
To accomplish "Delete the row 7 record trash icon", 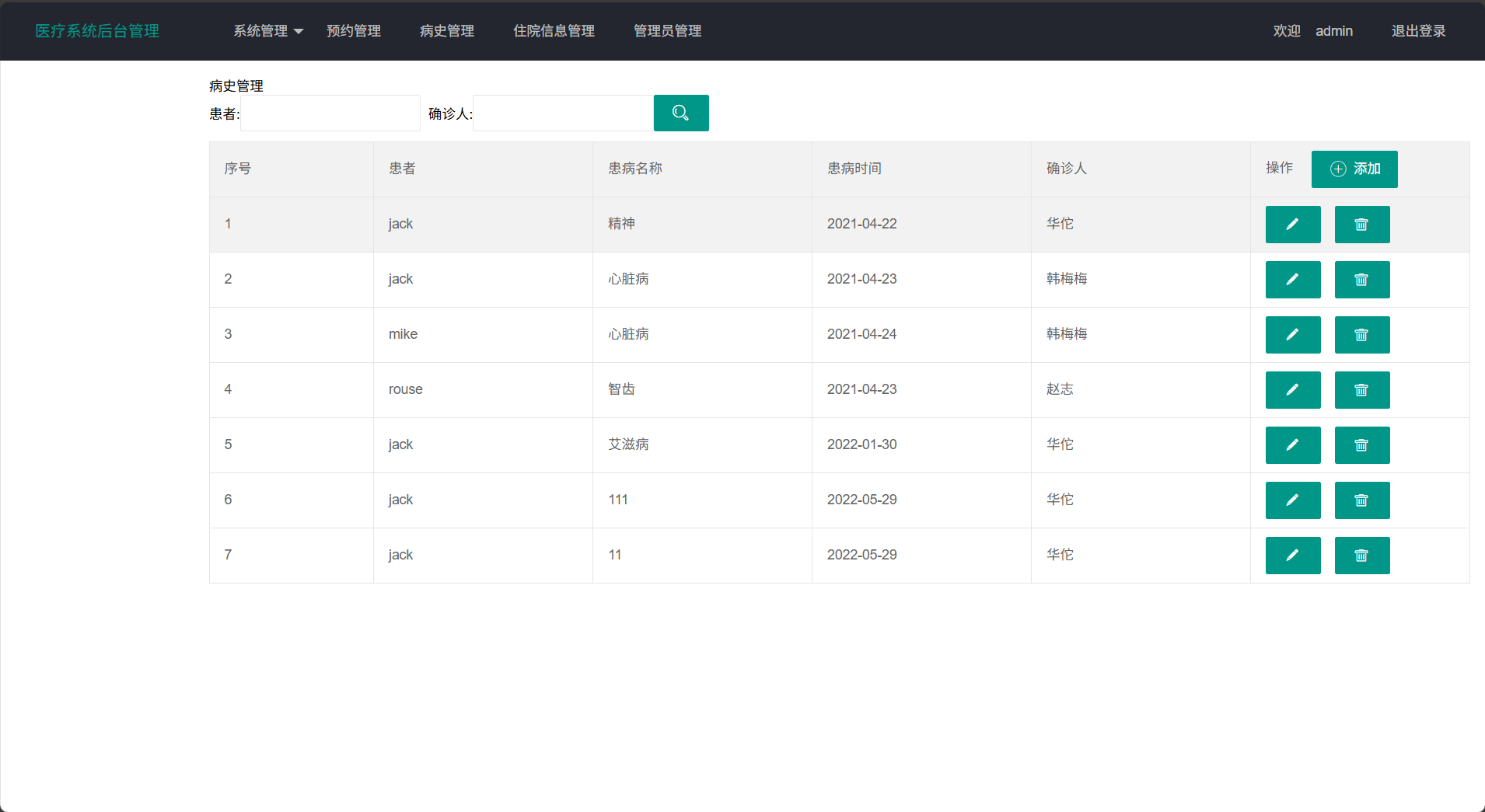I will [1361, 556].
